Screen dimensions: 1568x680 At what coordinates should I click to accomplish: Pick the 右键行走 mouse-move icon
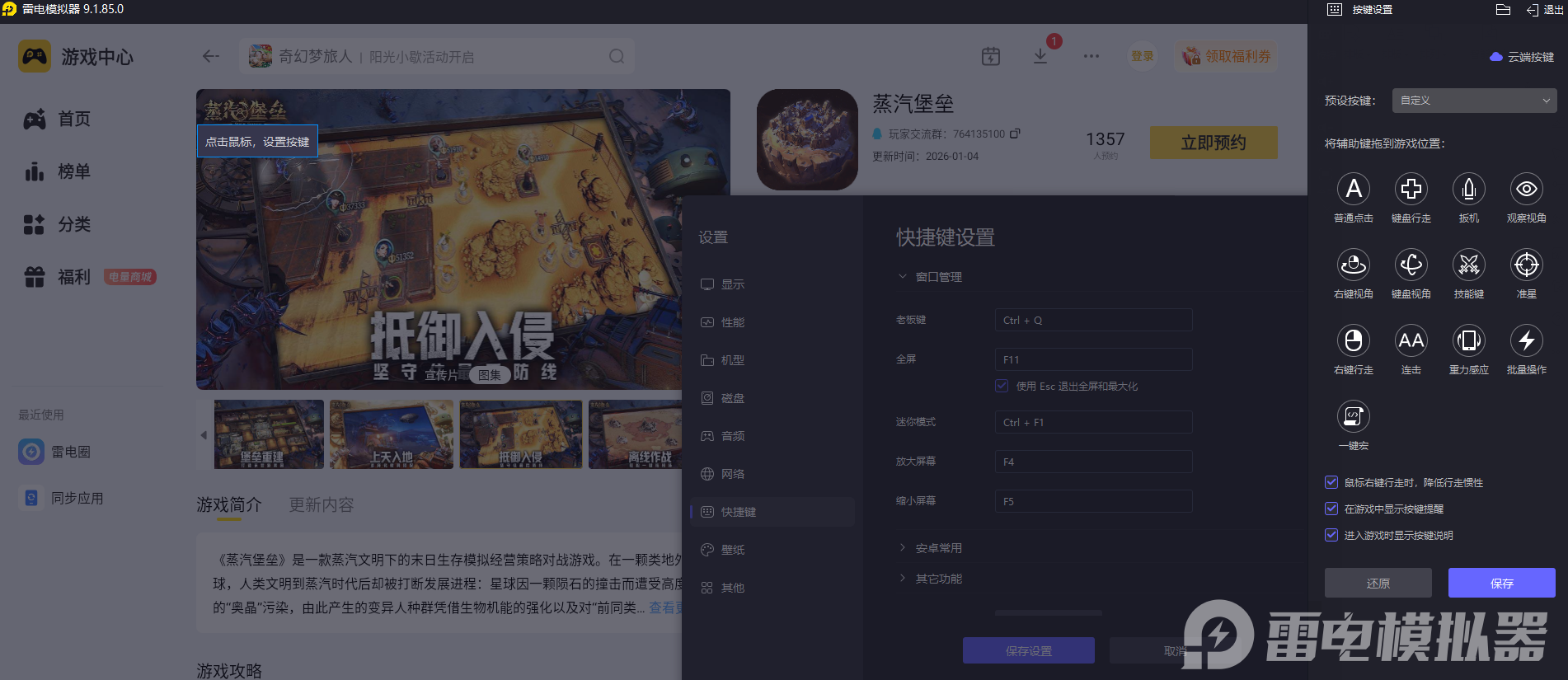point(1353,340)
